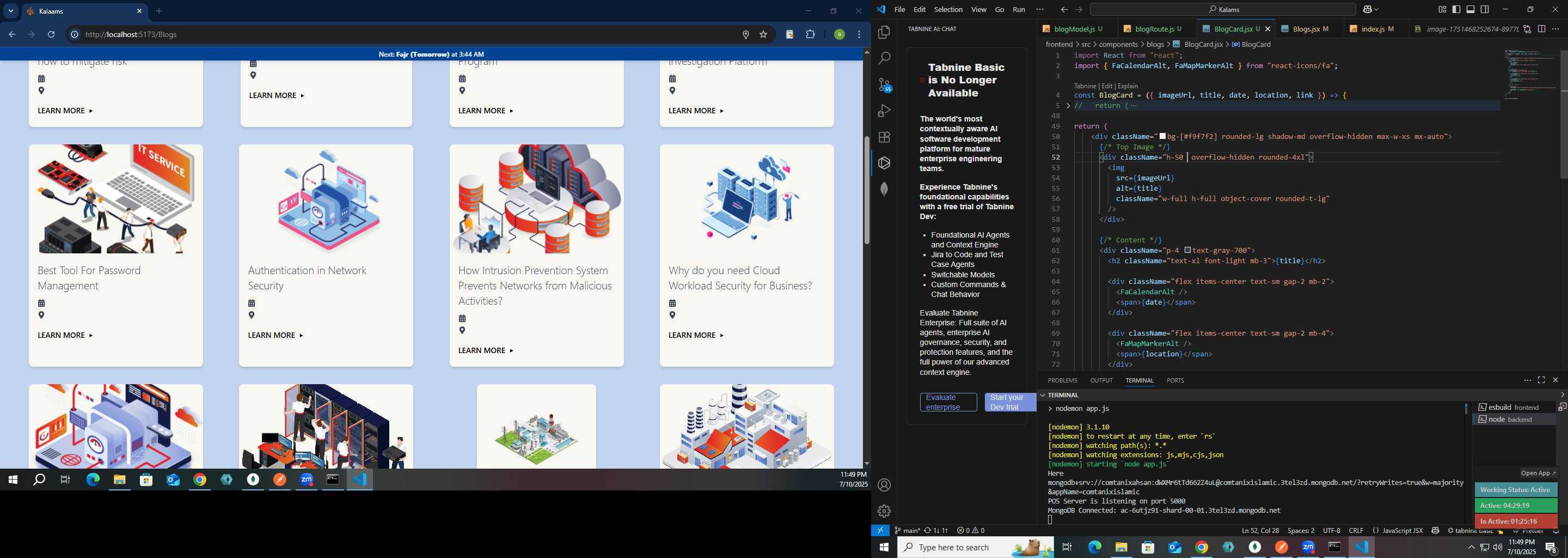Screen dimensions: 1568x558
Task: Open color swatch for bg-[#f9f7f2] on line 50
Action: point(1162,136)
